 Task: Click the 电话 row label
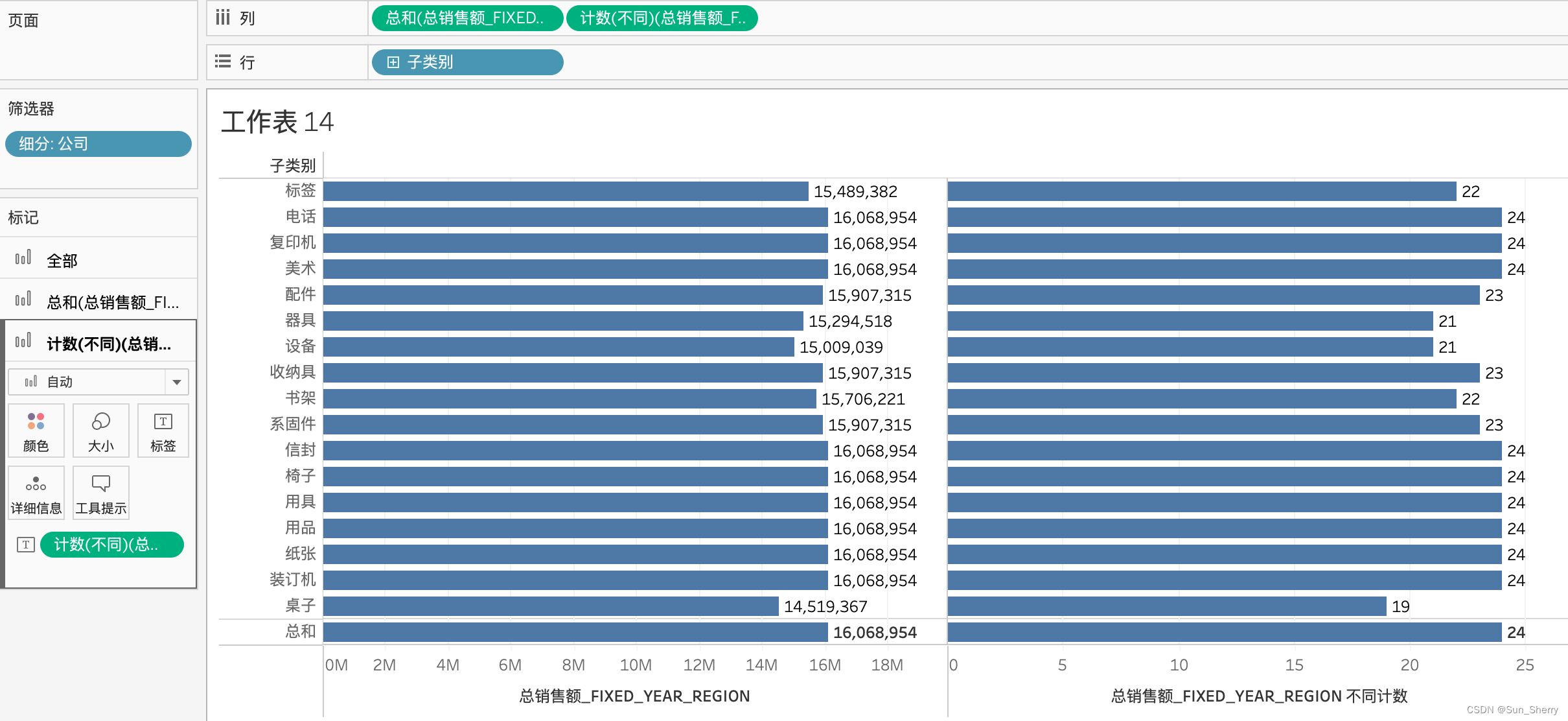pos(301,217)
